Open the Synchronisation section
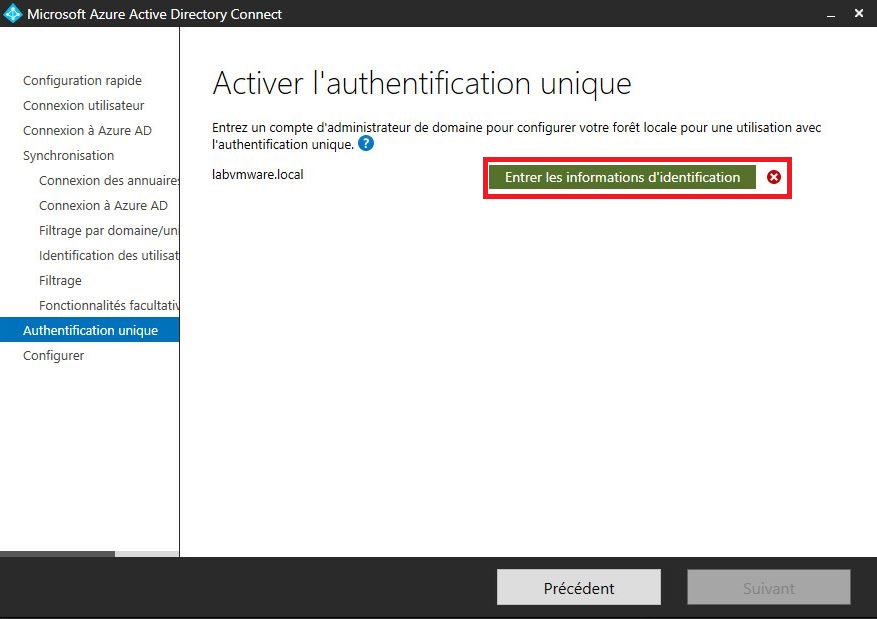The width and height of the screenshot is (877, 619). (68, 155)
